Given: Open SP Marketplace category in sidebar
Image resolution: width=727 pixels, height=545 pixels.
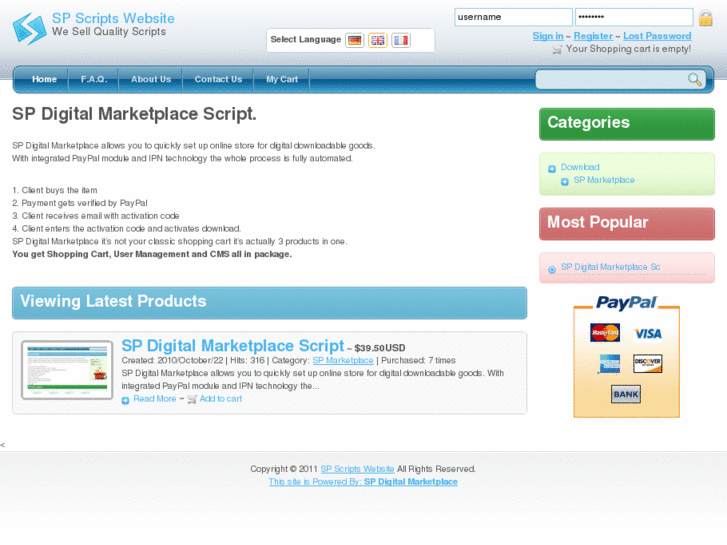Looking at the screenshot, I should [604, 180].
